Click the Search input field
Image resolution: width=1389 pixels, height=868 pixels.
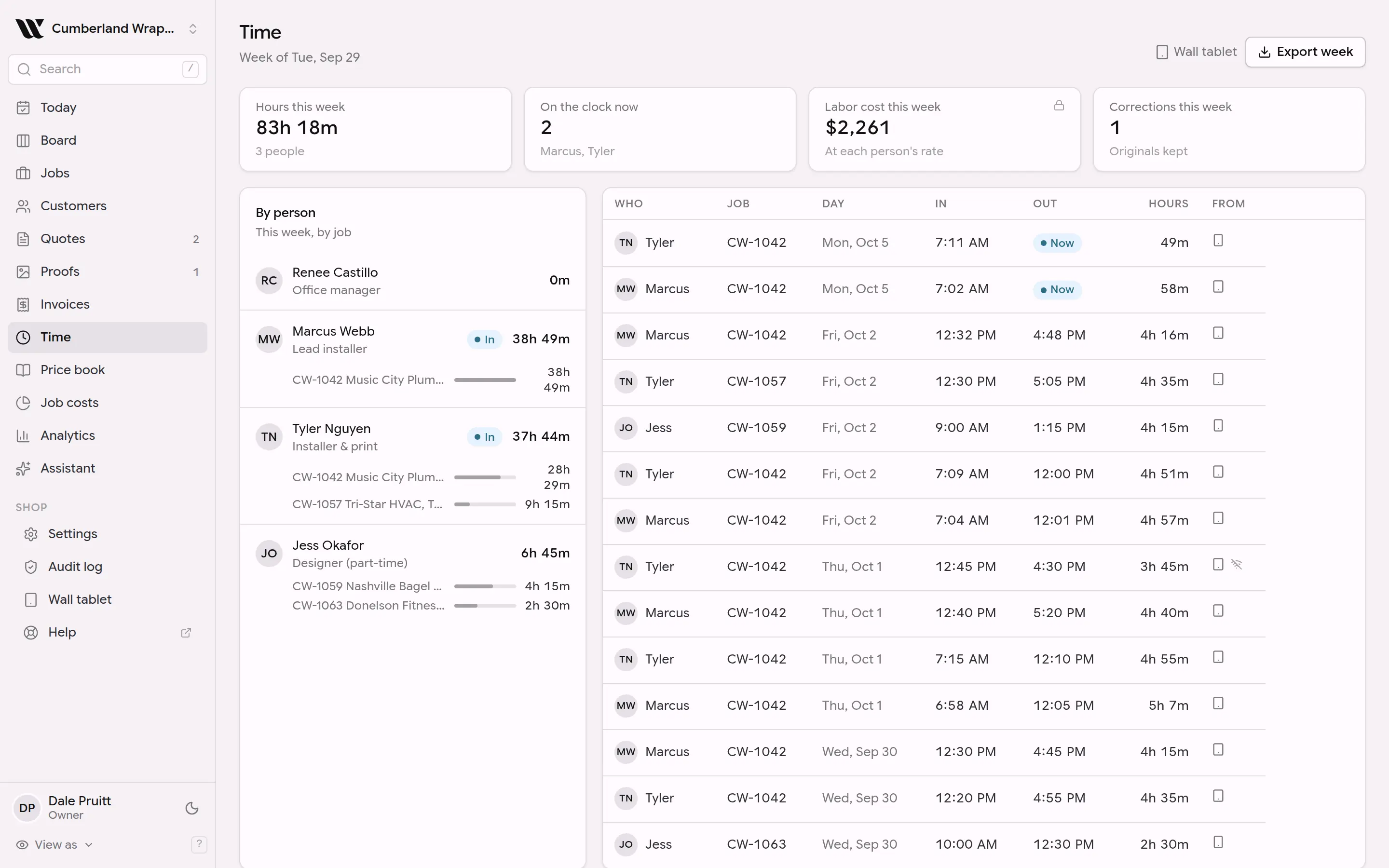[x=108, y=69]
